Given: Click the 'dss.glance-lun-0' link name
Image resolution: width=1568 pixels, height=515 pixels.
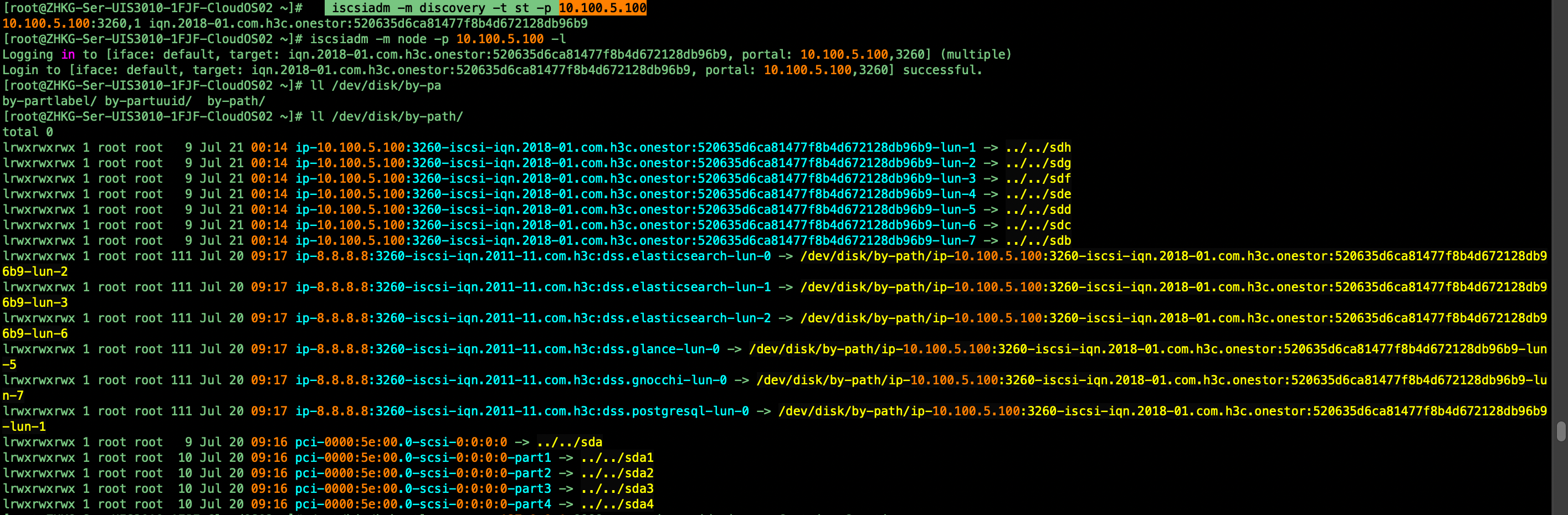Looking at the screenshot, I should (508, 349).
